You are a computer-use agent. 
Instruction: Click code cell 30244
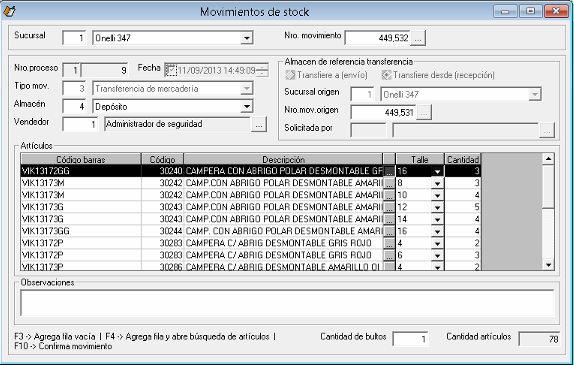[162, 231]
